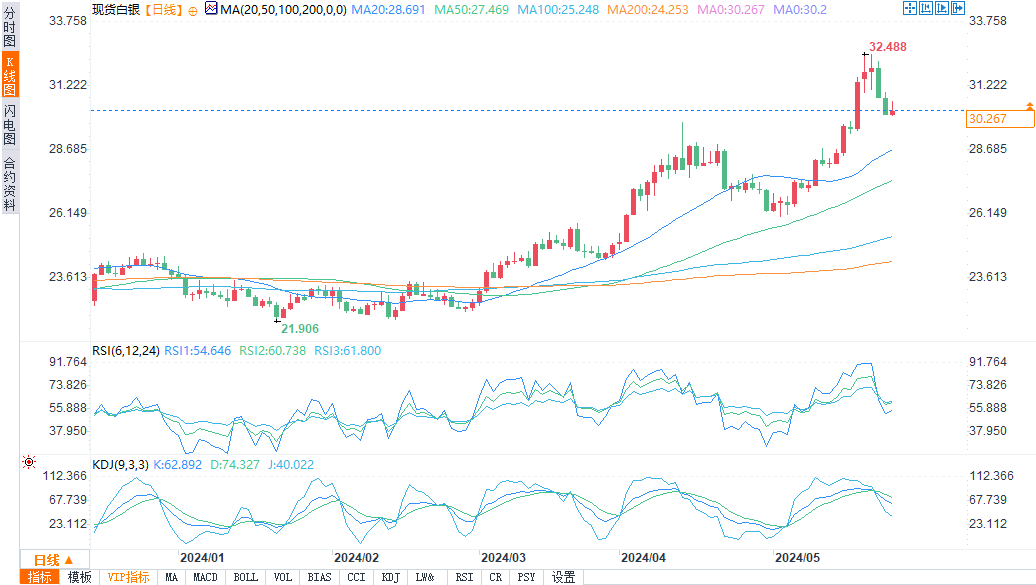Select the PSY indicator button
1036x585 pixels.
pyautogui.click(x=527, y=577)
